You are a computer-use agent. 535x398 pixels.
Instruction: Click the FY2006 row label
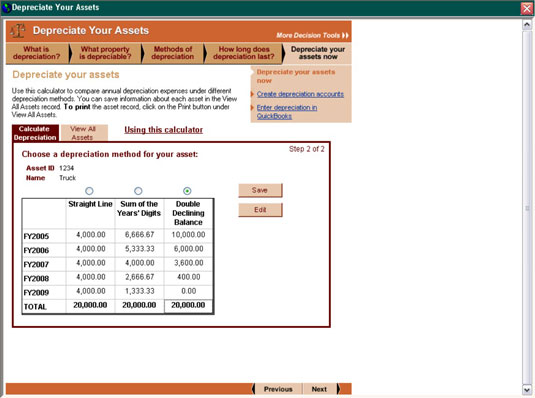coord(36,251)
